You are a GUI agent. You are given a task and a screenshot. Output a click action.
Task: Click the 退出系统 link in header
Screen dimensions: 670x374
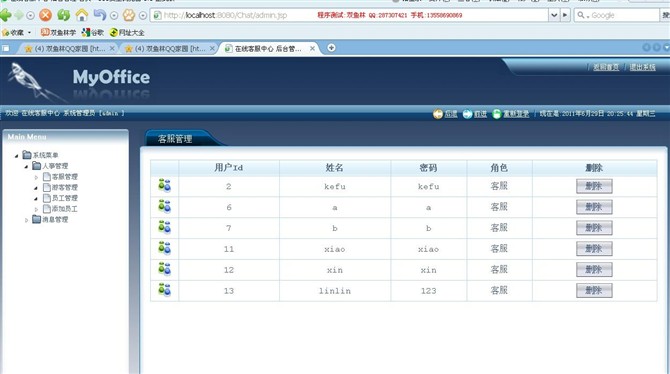coord(643,67)
